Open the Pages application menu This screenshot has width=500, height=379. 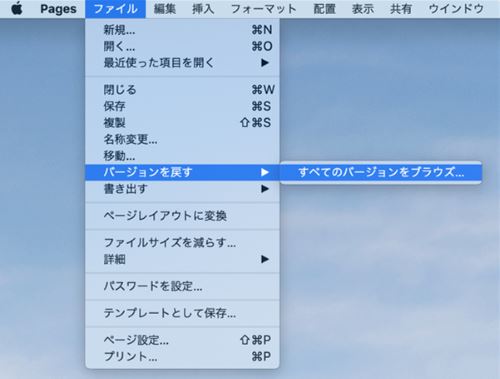pos(58,9)
